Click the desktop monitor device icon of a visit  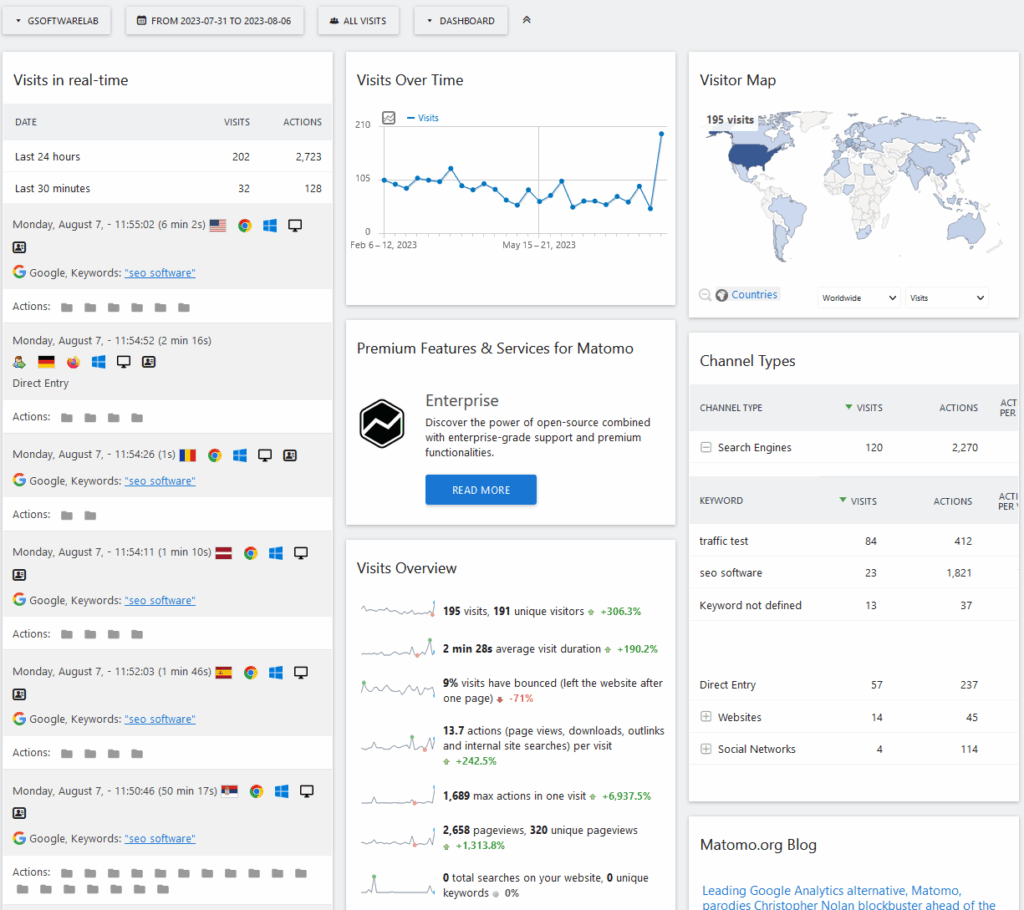[294, 225]
